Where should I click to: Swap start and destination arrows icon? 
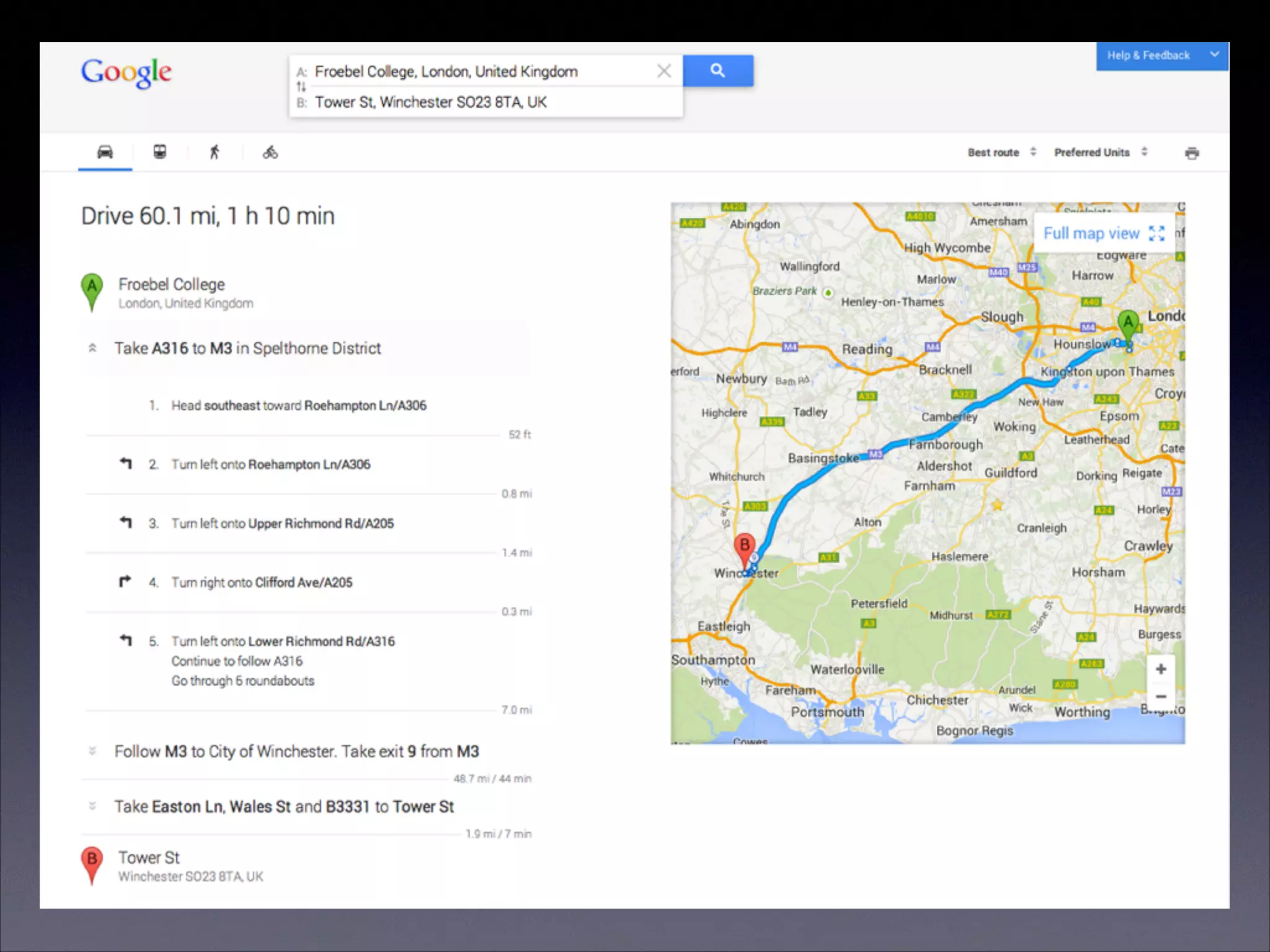pyautogui.click(x=301, y=87)
